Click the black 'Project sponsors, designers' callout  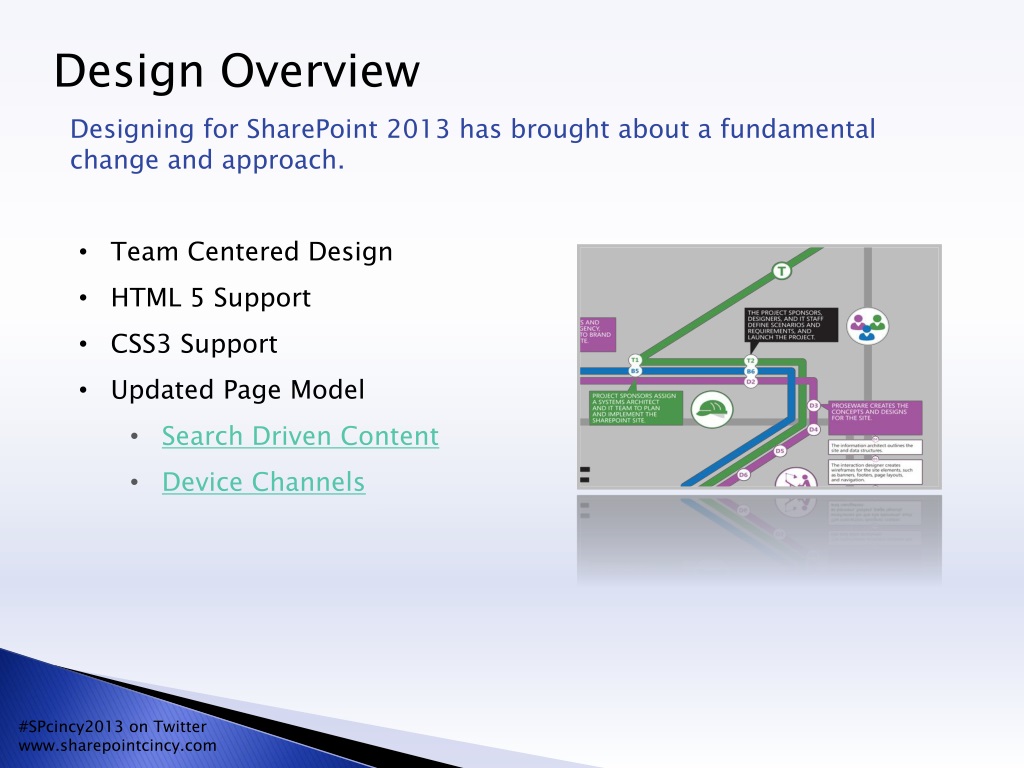click(x=791, y=325)
